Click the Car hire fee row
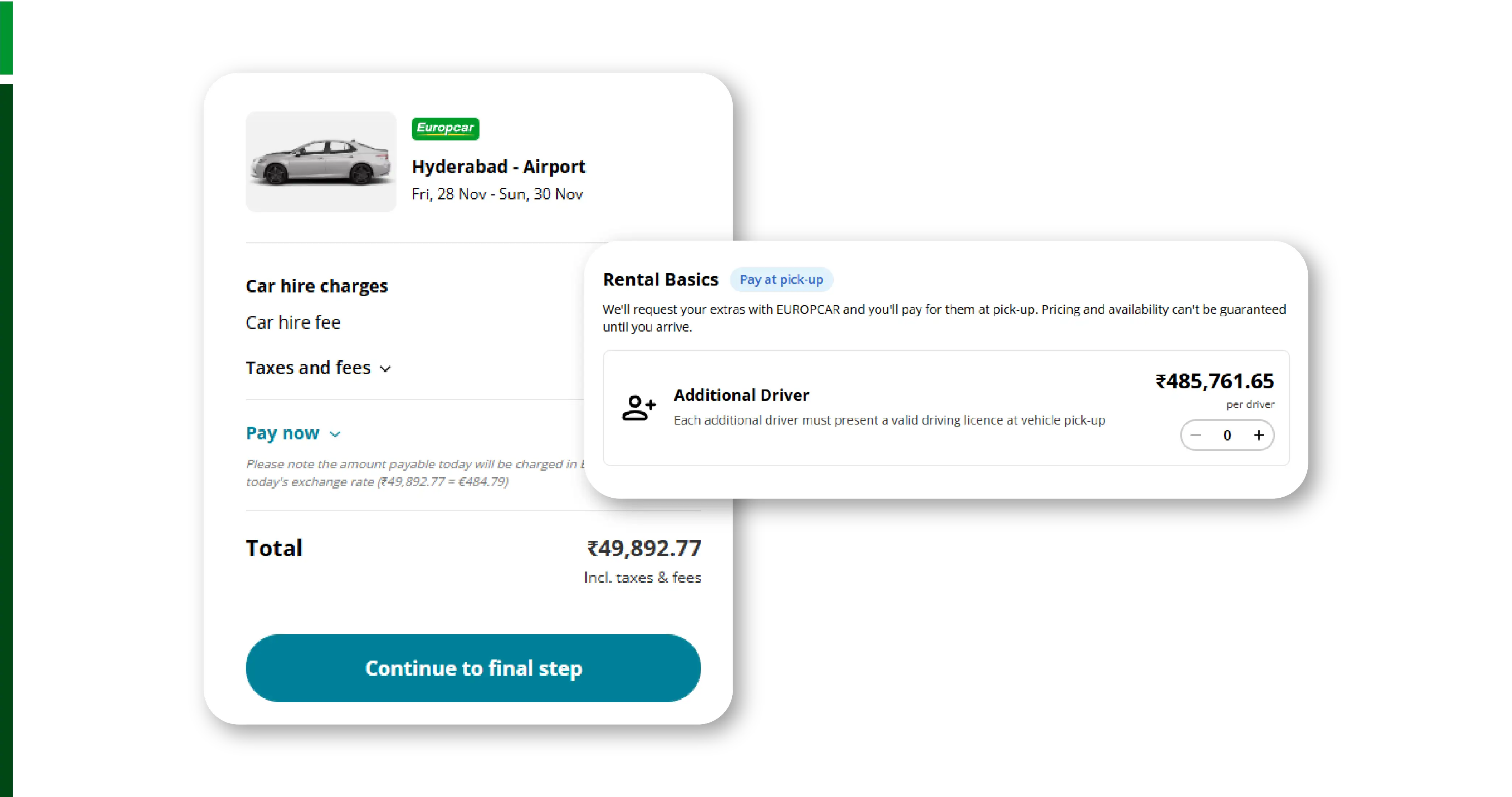This screenshot has height=797, width=1512. [x=293, y=322]
